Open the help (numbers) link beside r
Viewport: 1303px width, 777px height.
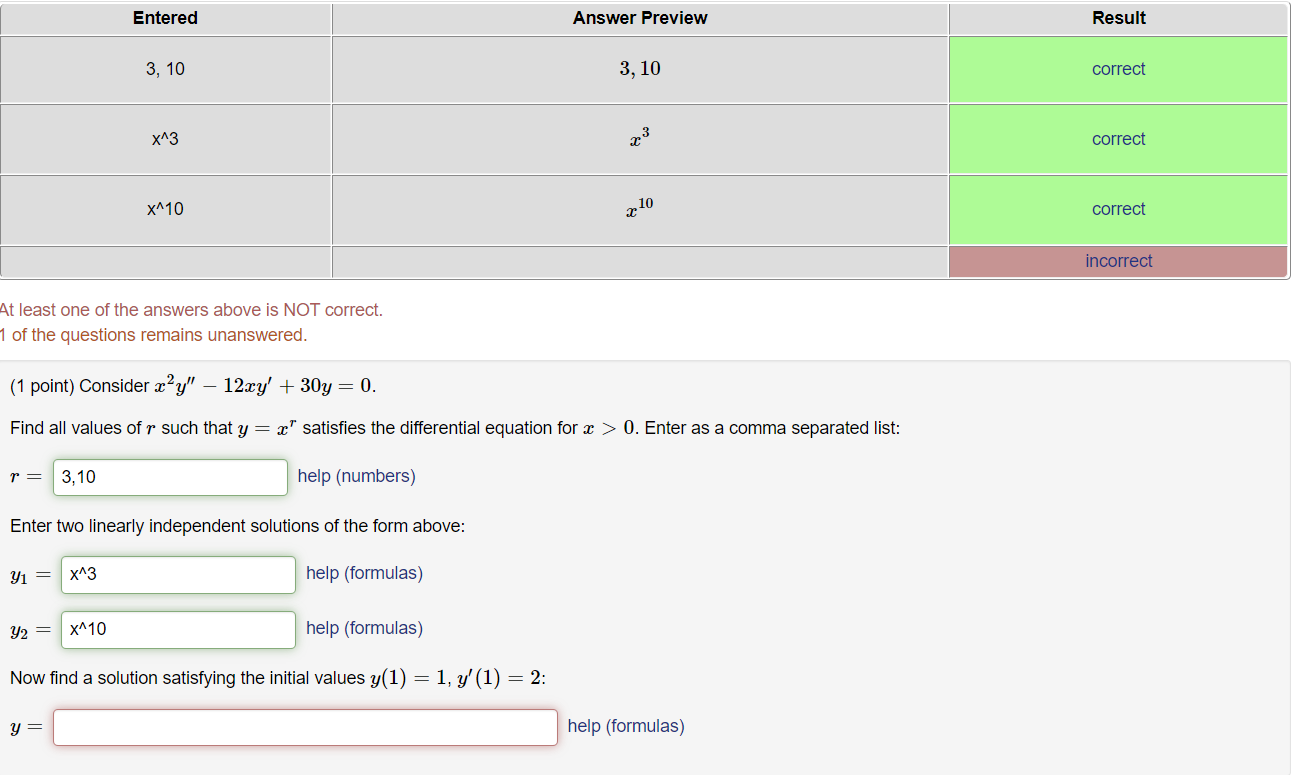(356, 476)
